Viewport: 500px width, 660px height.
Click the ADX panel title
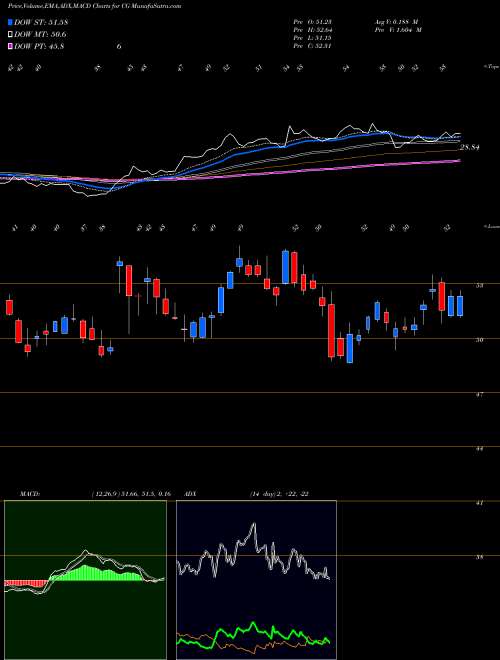click(x=191, y=494)
